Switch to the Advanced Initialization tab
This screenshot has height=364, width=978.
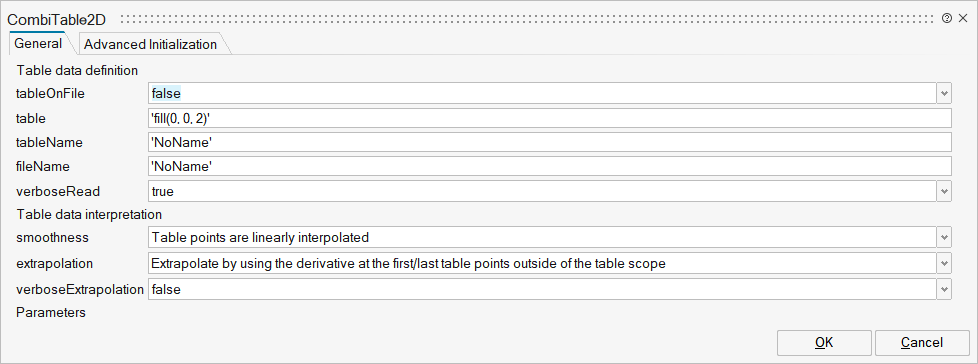click(150, 44)
